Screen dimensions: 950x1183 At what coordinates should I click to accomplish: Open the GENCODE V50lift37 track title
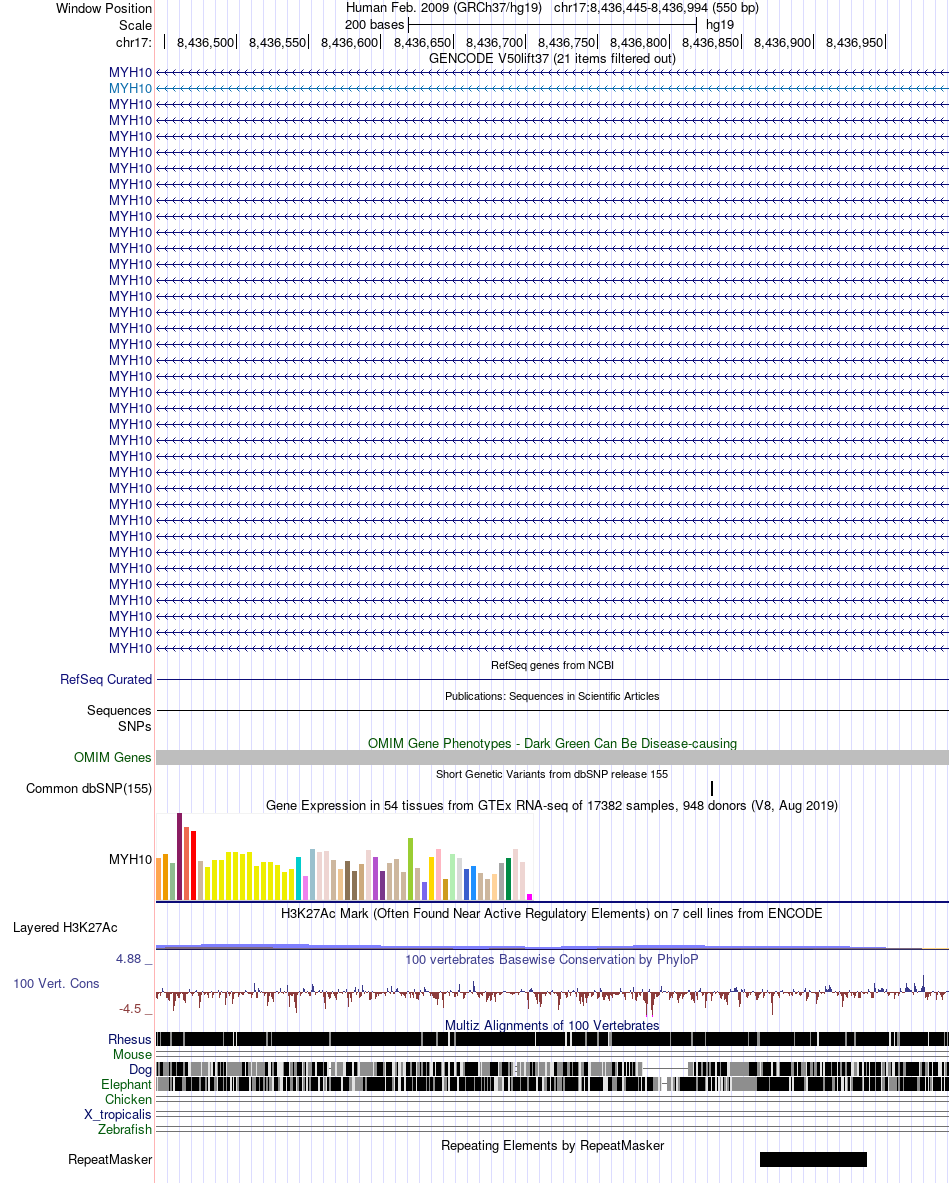click(552, 58)
